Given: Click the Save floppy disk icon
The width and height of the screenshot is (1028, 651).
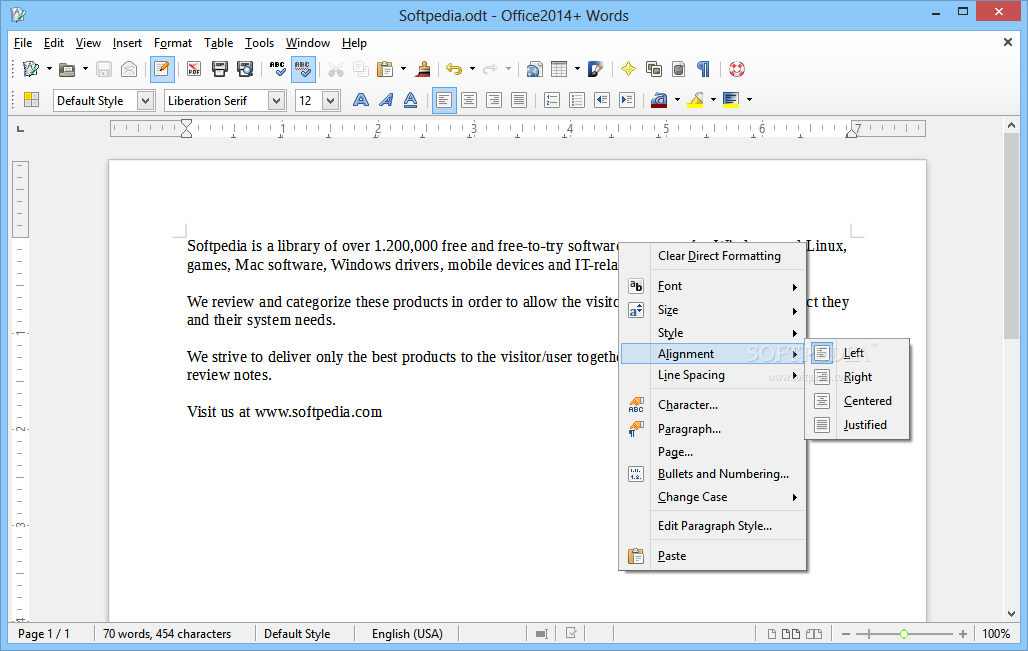Looking at the screenshot, I should [x=104, y=69].
